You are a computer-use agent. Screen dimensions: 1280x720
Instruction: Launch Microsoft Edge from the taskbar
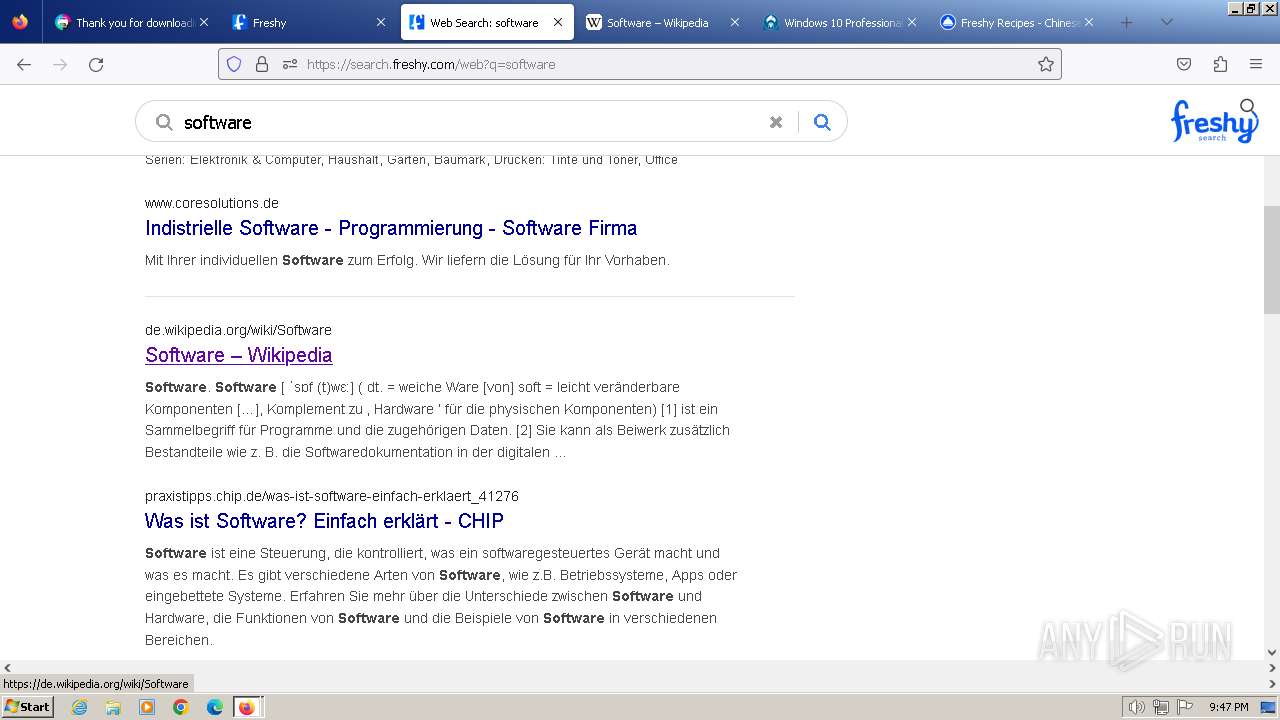tap(215, 707)
